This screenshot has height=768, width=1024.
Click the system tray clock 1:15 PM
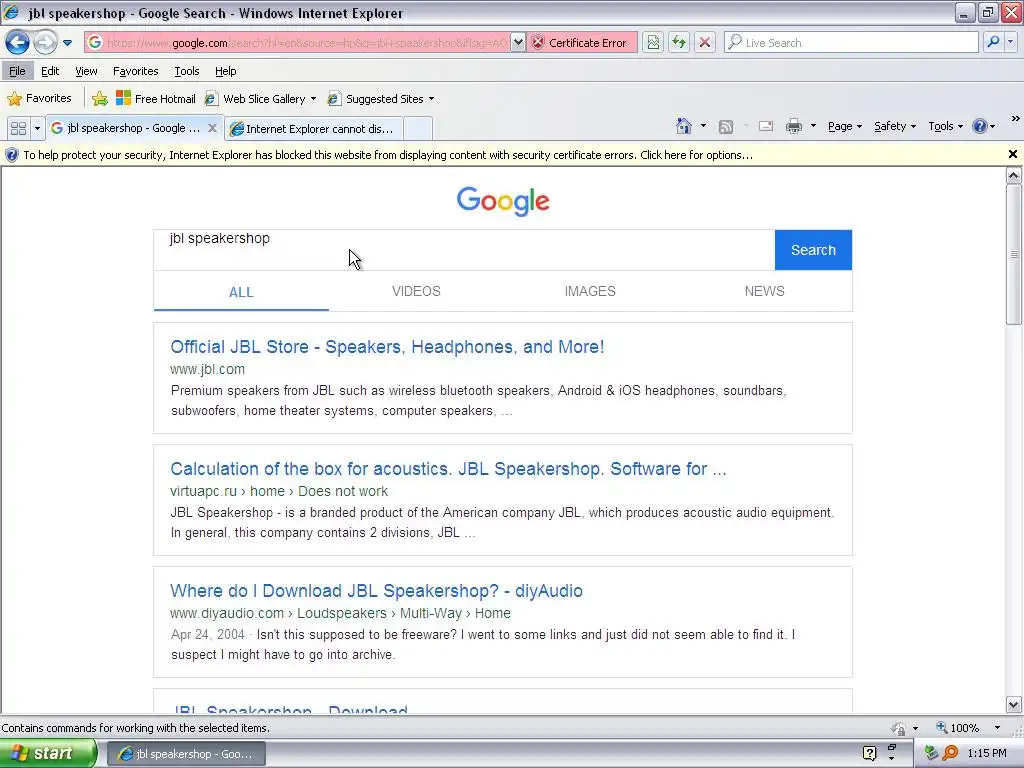pyautogui.click(x=987, y=753)
